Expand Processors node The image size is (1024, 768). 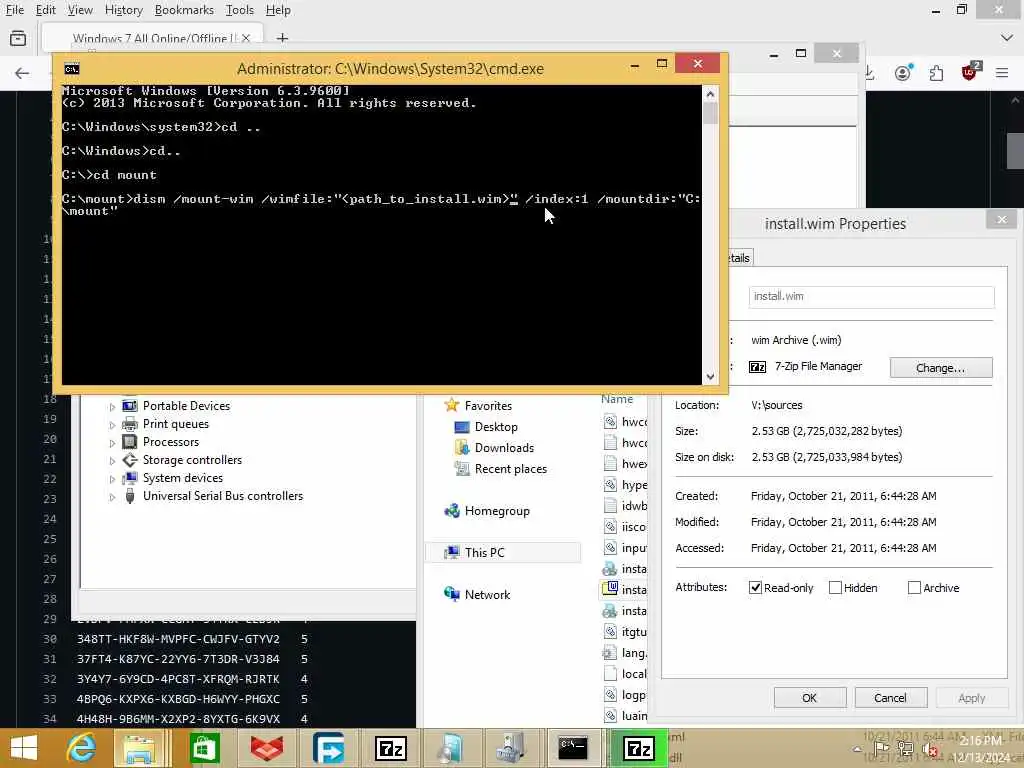pos(112,443)
